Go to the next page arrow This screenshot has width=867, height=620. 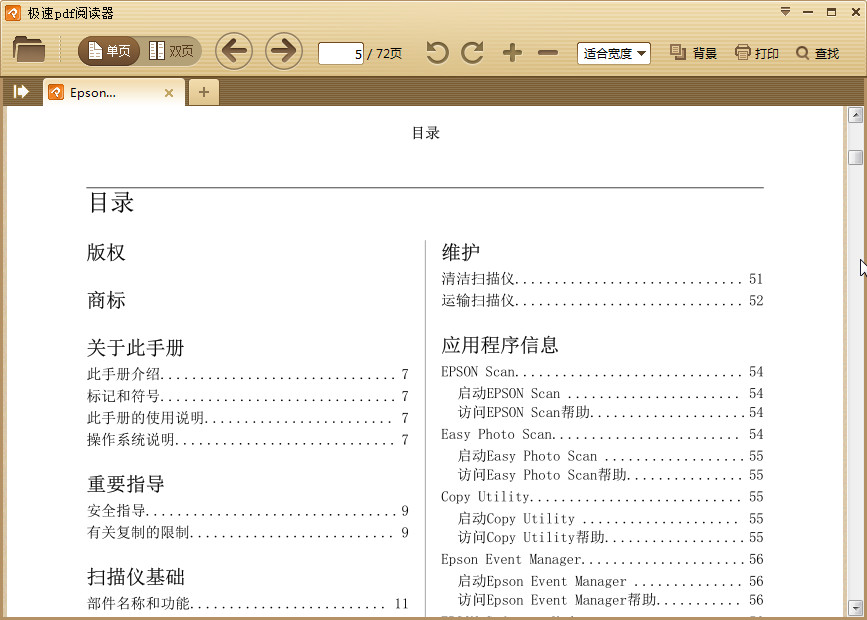[x=284, y=51]
